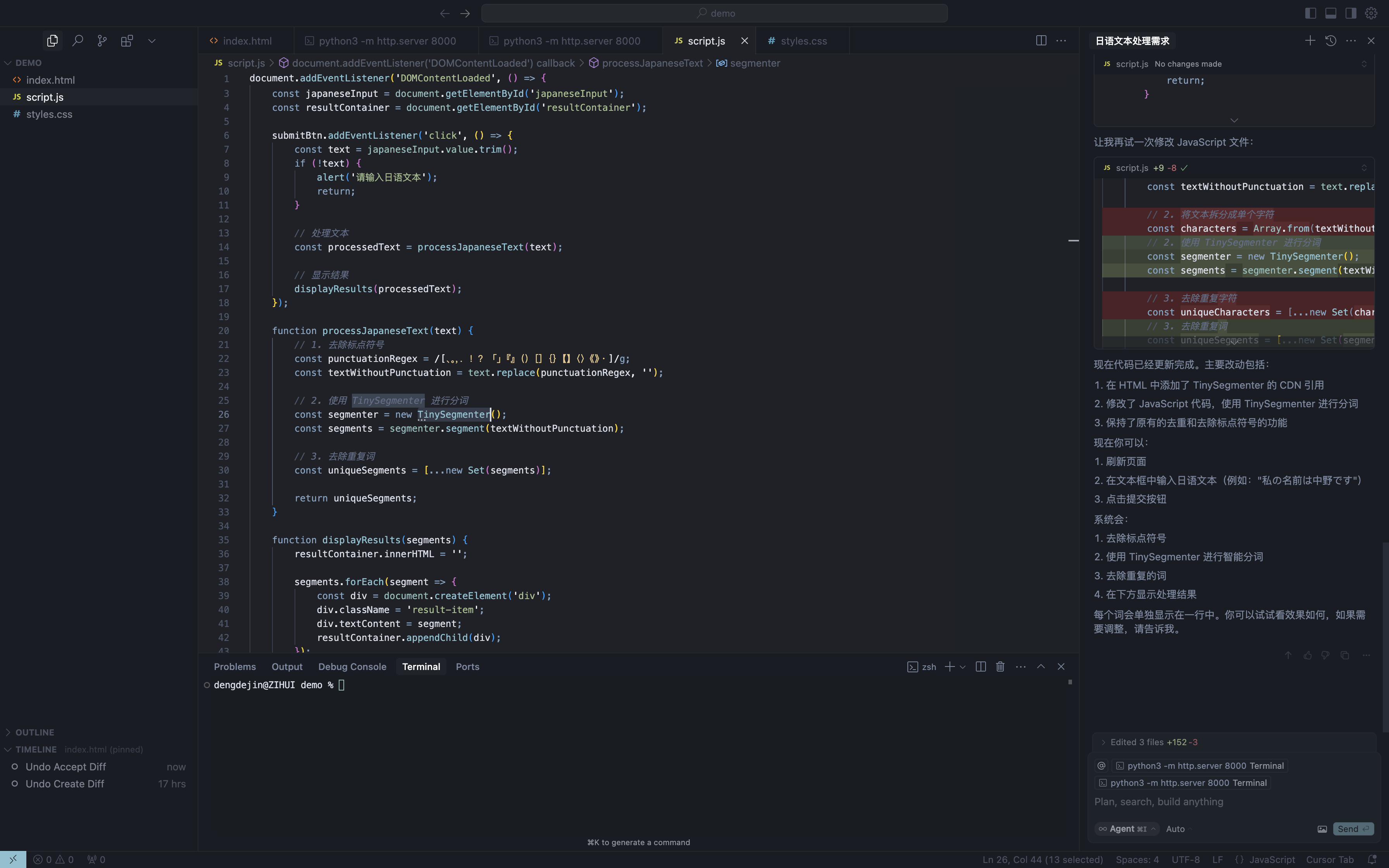Open chat history in AI panel
The width and height of the screenshot is (1389, 868).
tap(1330, 41)
